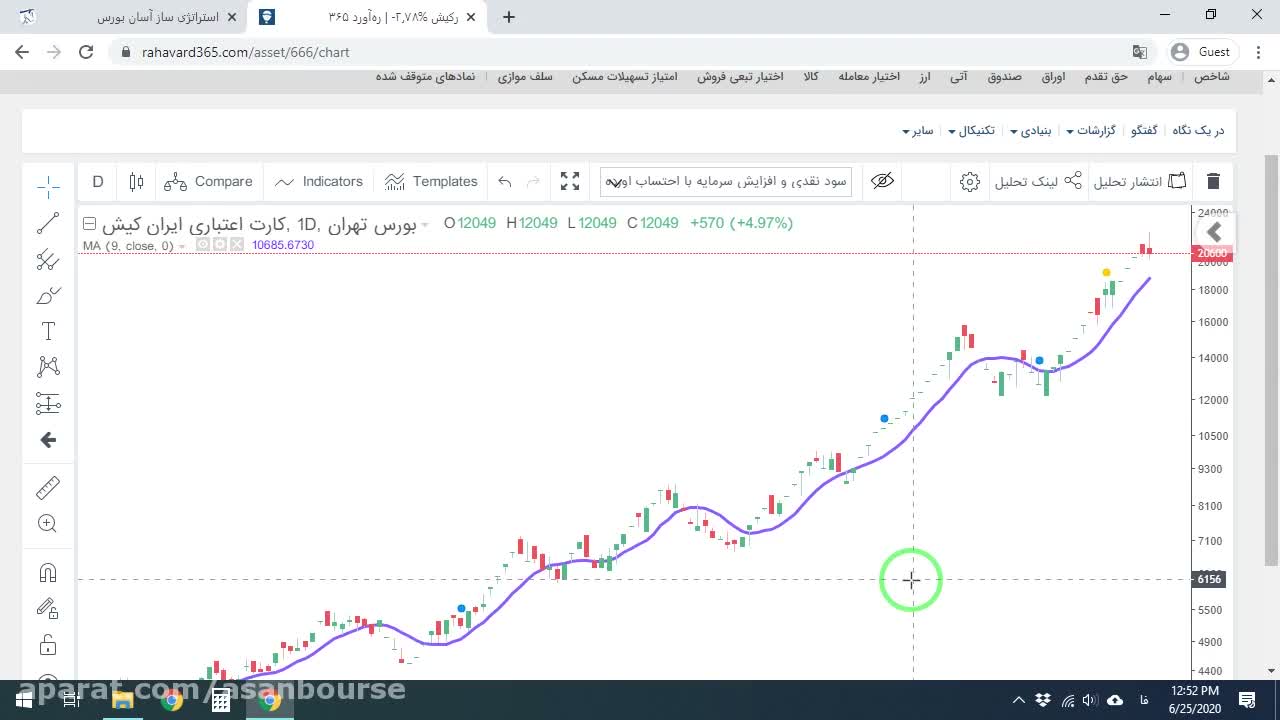Open the Guest profile button
Screen dimensions: 1280x720
click(x=1204, y=52)
